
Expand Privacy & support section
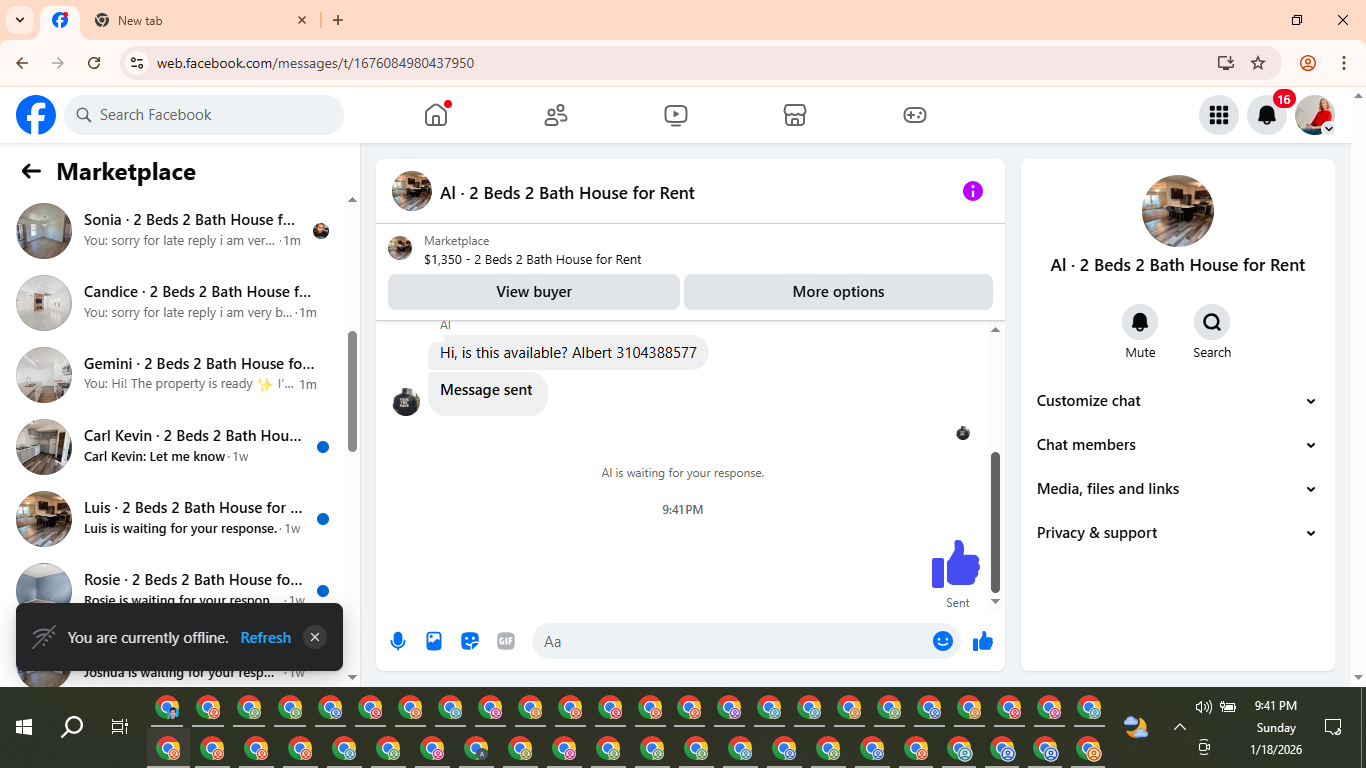[1177, 533]
